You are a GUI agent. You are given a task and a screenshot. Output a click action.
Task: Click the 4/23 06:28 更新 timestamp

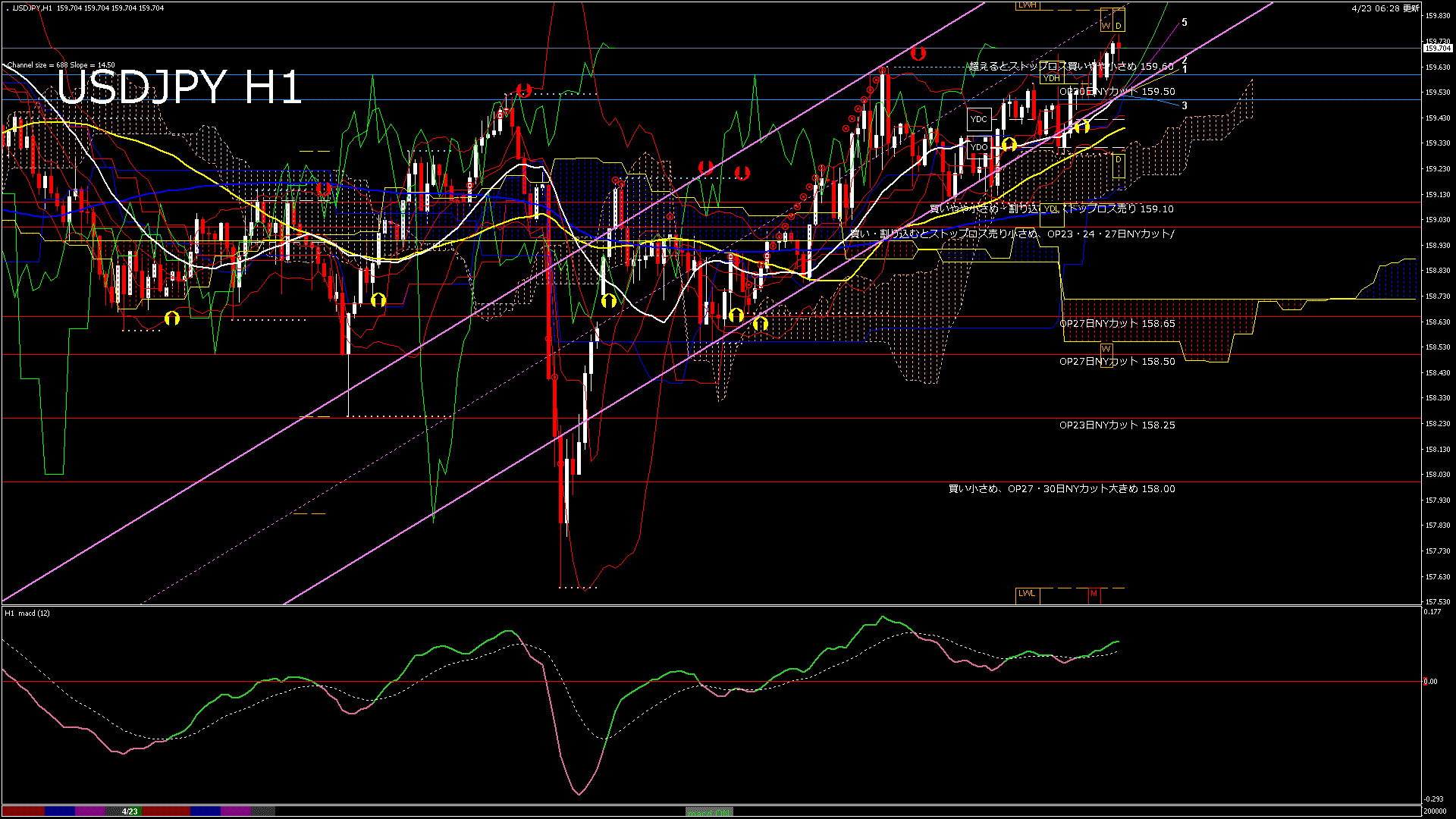point(1385,8)
